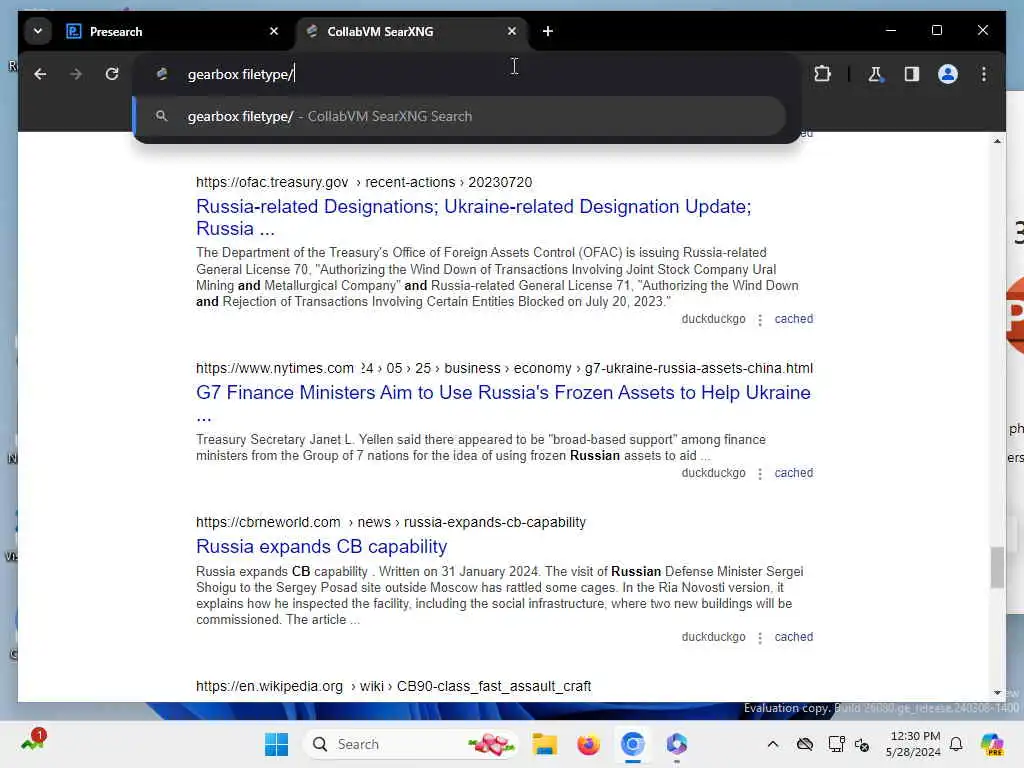Click the forward navigation arrow
The height and width of the screenshot is (768, 1024).
76,74
